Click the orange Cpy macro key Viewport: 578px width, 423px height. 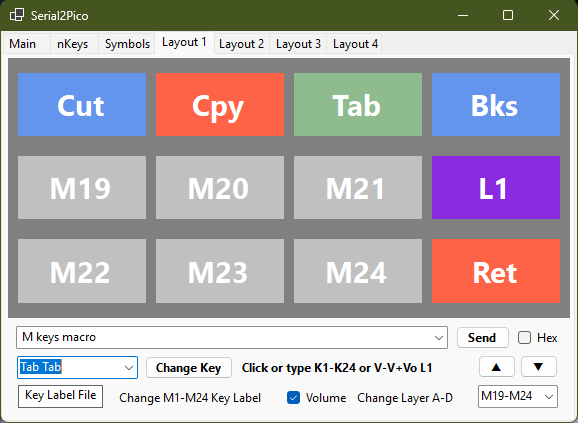click(220, 105)
